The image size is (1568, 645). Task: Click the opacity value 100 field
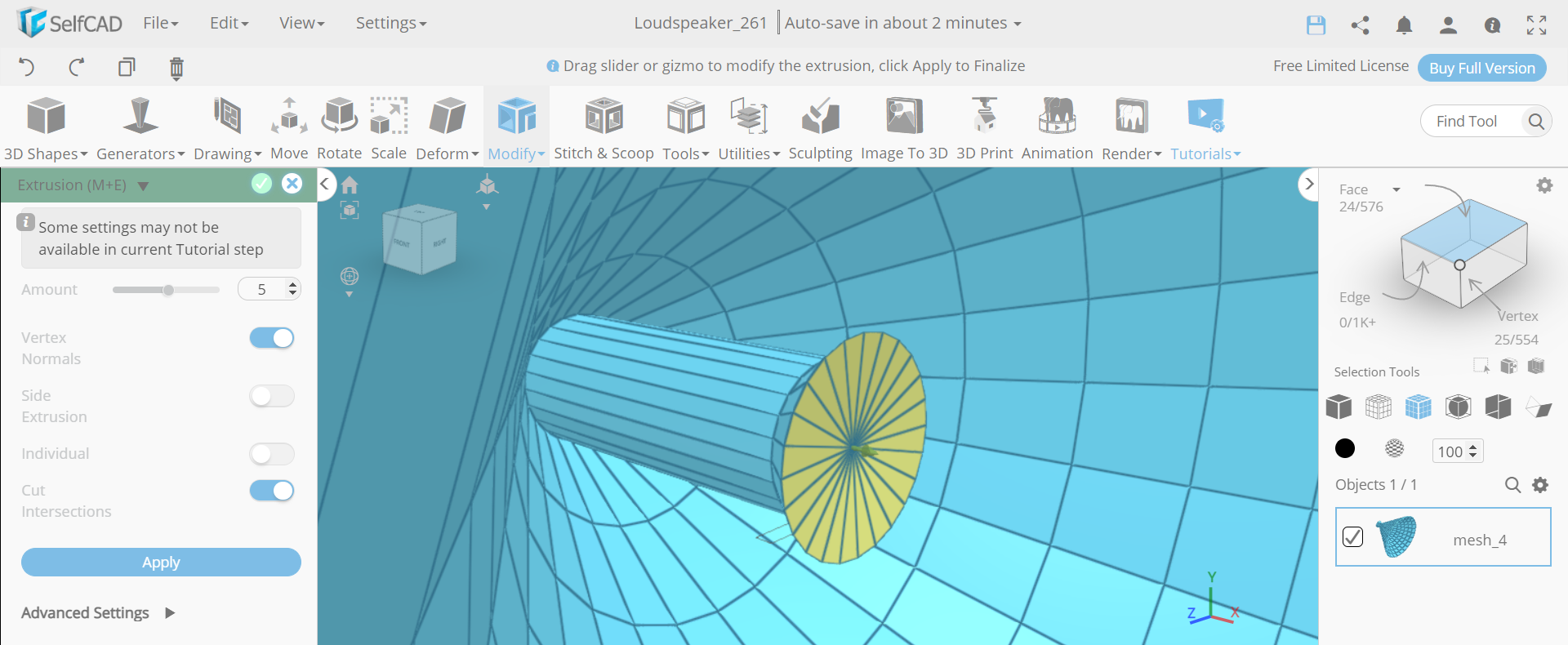point(1457,451)
